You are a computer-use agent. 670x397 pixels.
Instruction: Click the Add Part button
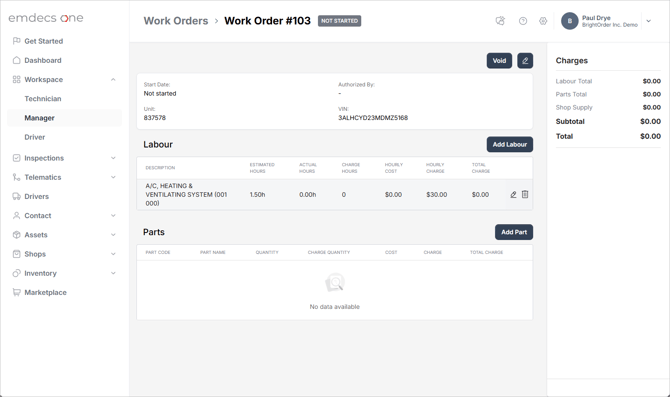[x=514, y=232]
